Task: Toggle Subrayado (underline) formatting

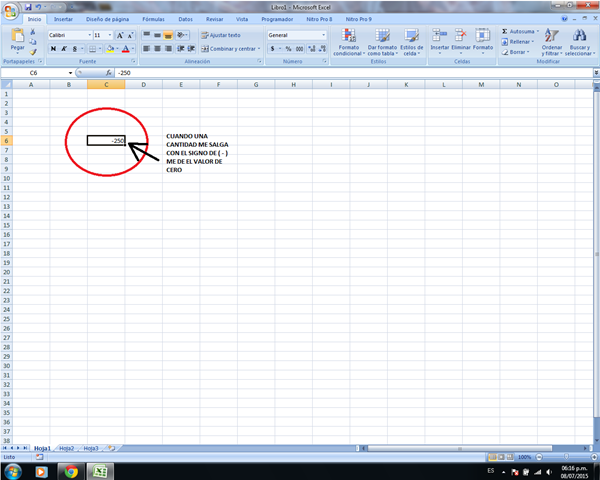Action: point(75,49)
